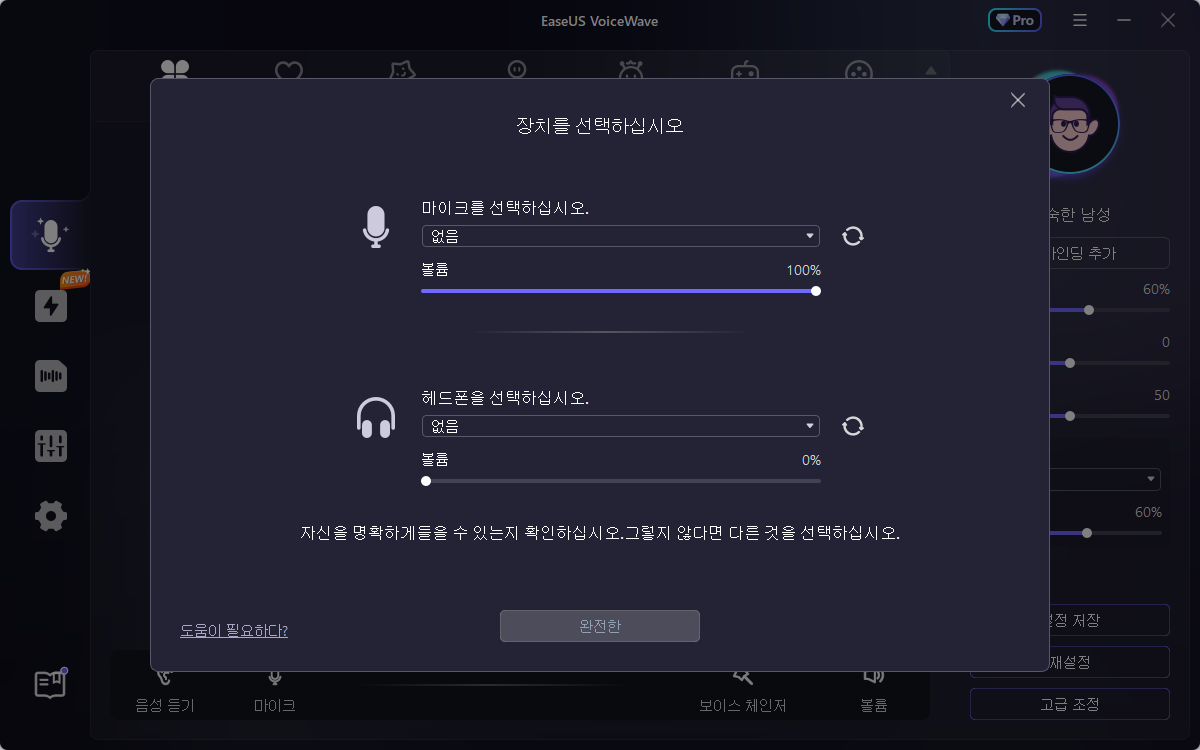The height and width of the screenshot is (750, 1200).
Task: Open the lightning effects icon with NEW badge
Action: click(x=50, y=306)
